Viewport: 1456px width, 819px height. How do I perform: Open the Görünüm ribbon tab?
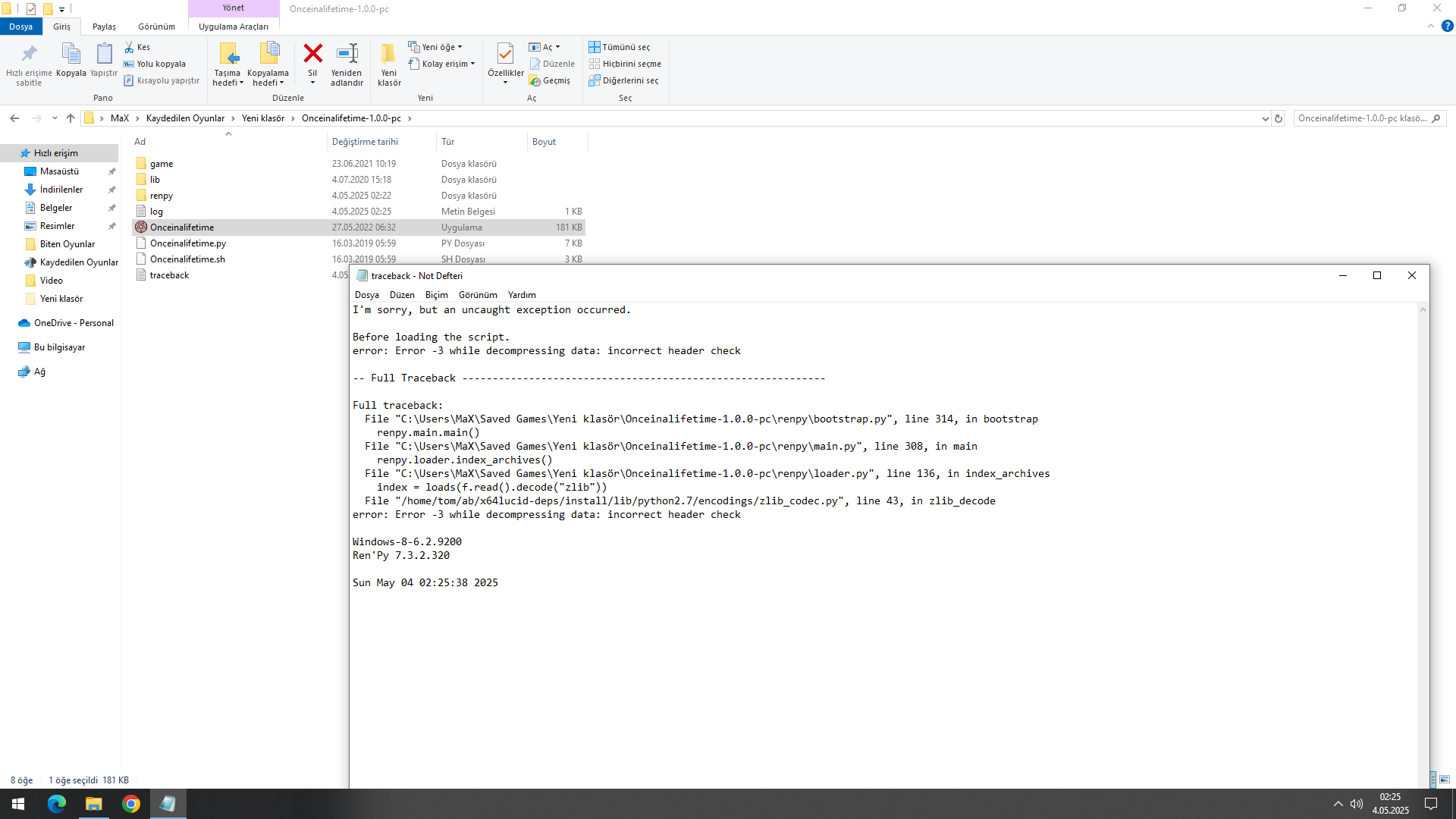coord(156,27)
